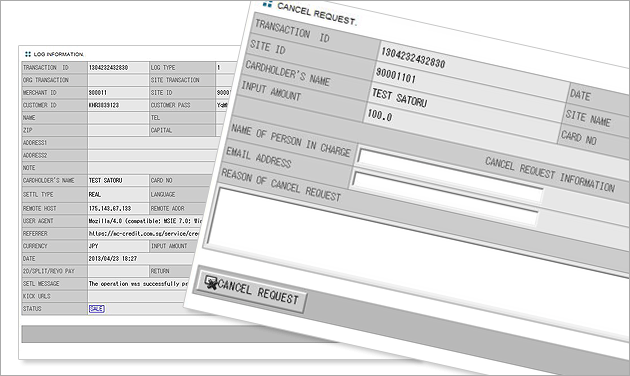Screen dimensions: 630x376
Task: Click the KICK URLS label
Action: 37,296
